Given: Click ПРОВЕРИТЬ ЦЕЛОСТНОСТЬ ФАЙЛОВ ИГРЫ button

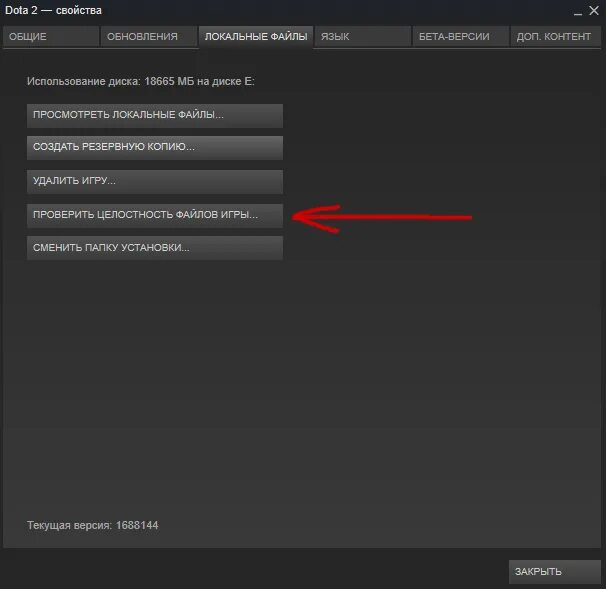Looking at the screenshot, I should coord(155,215).
